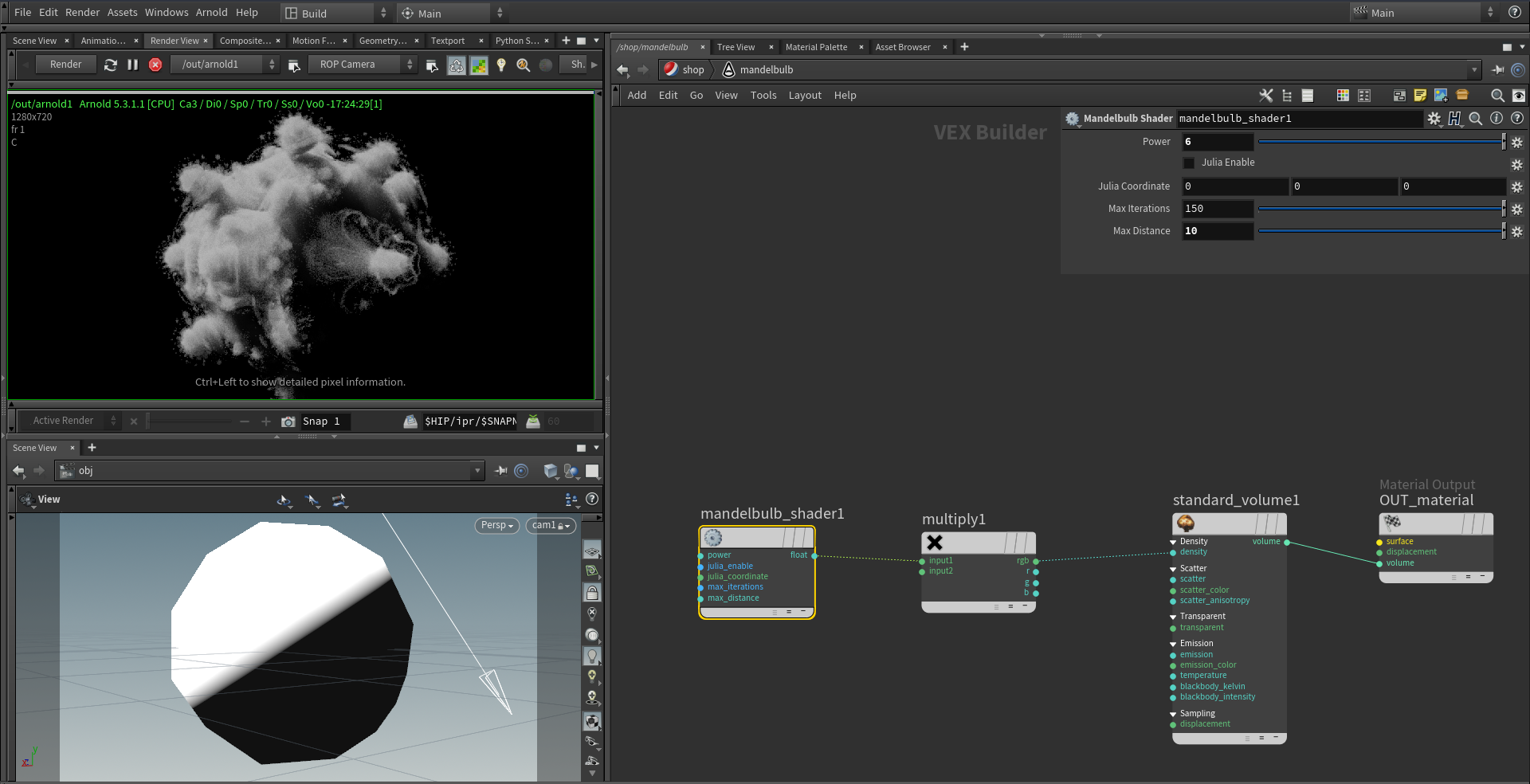Click the Max Distance value input field

[x=1217, y=231]
